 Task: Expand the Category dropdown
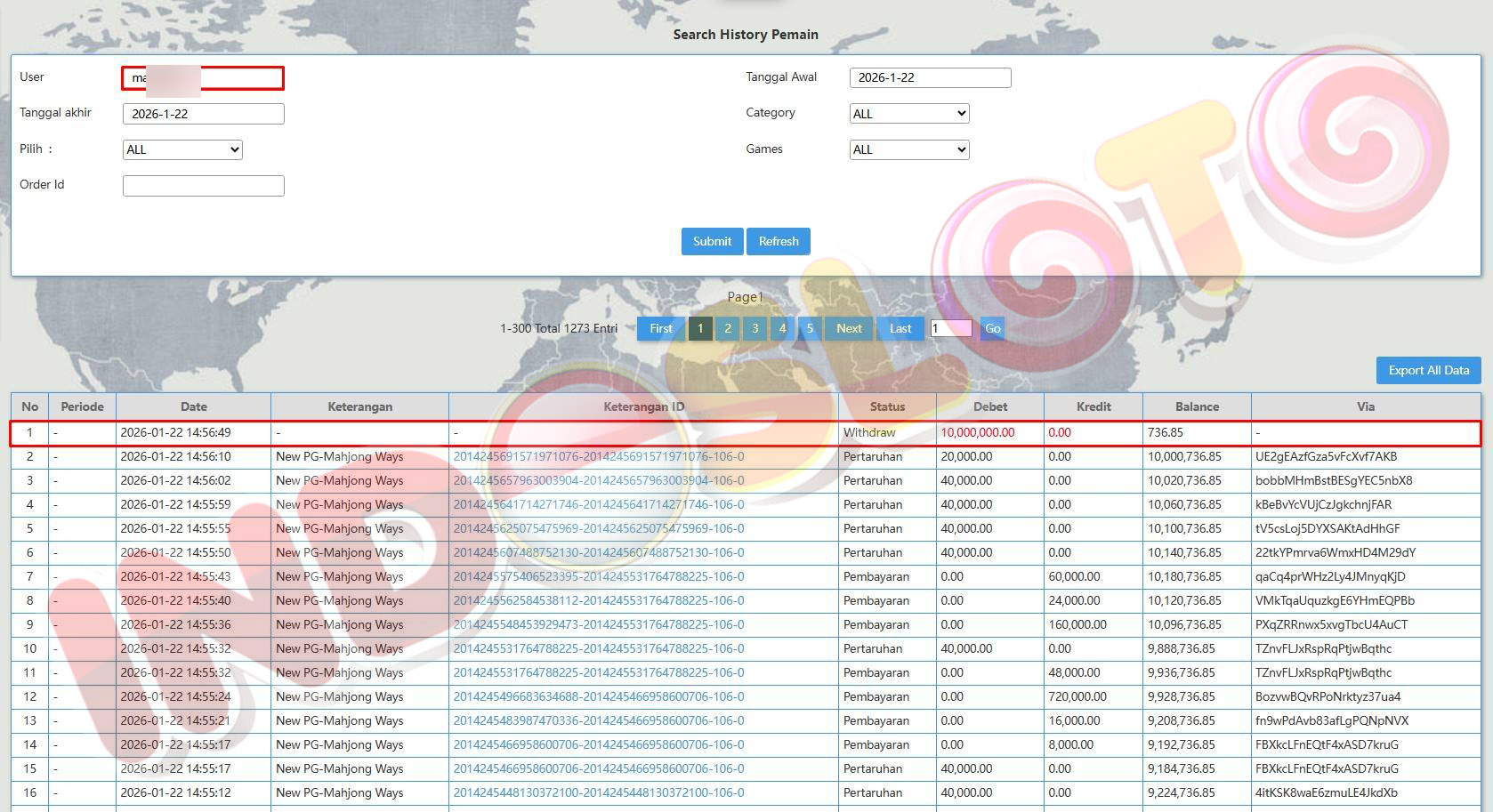908,114
